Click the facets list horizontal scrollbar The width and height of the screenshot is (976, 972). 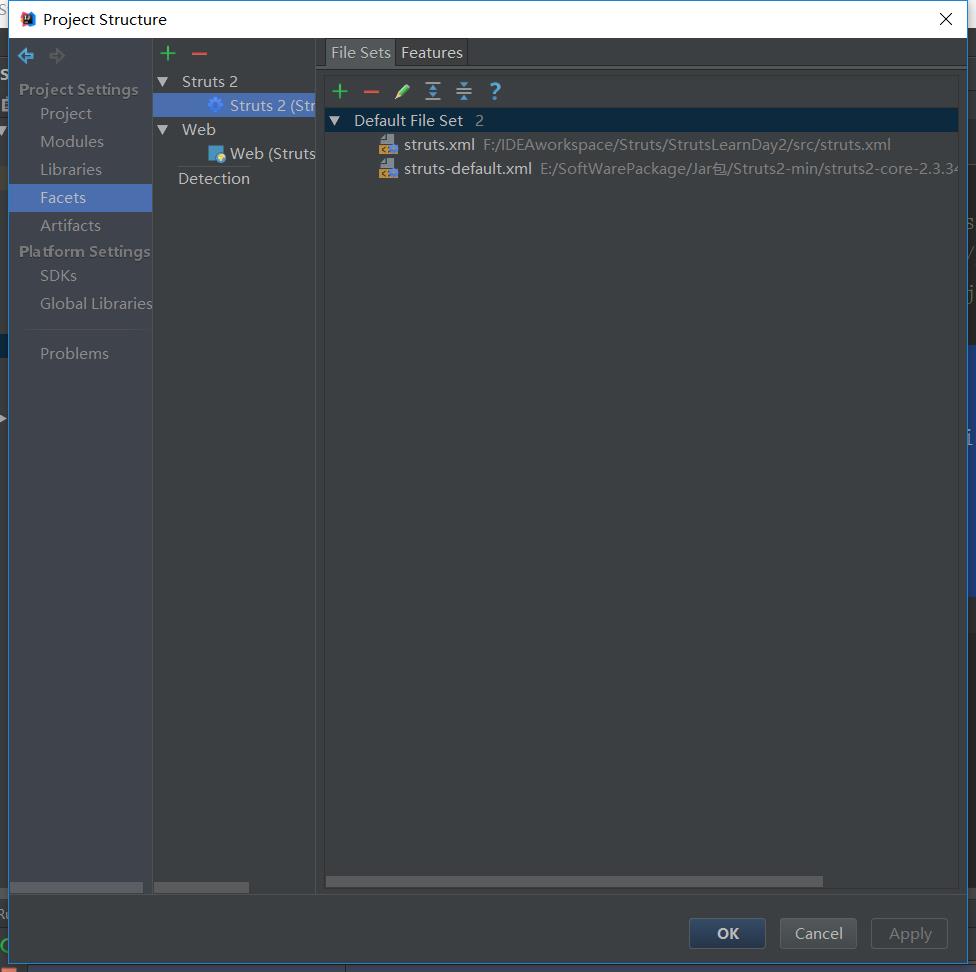[201, 887]
